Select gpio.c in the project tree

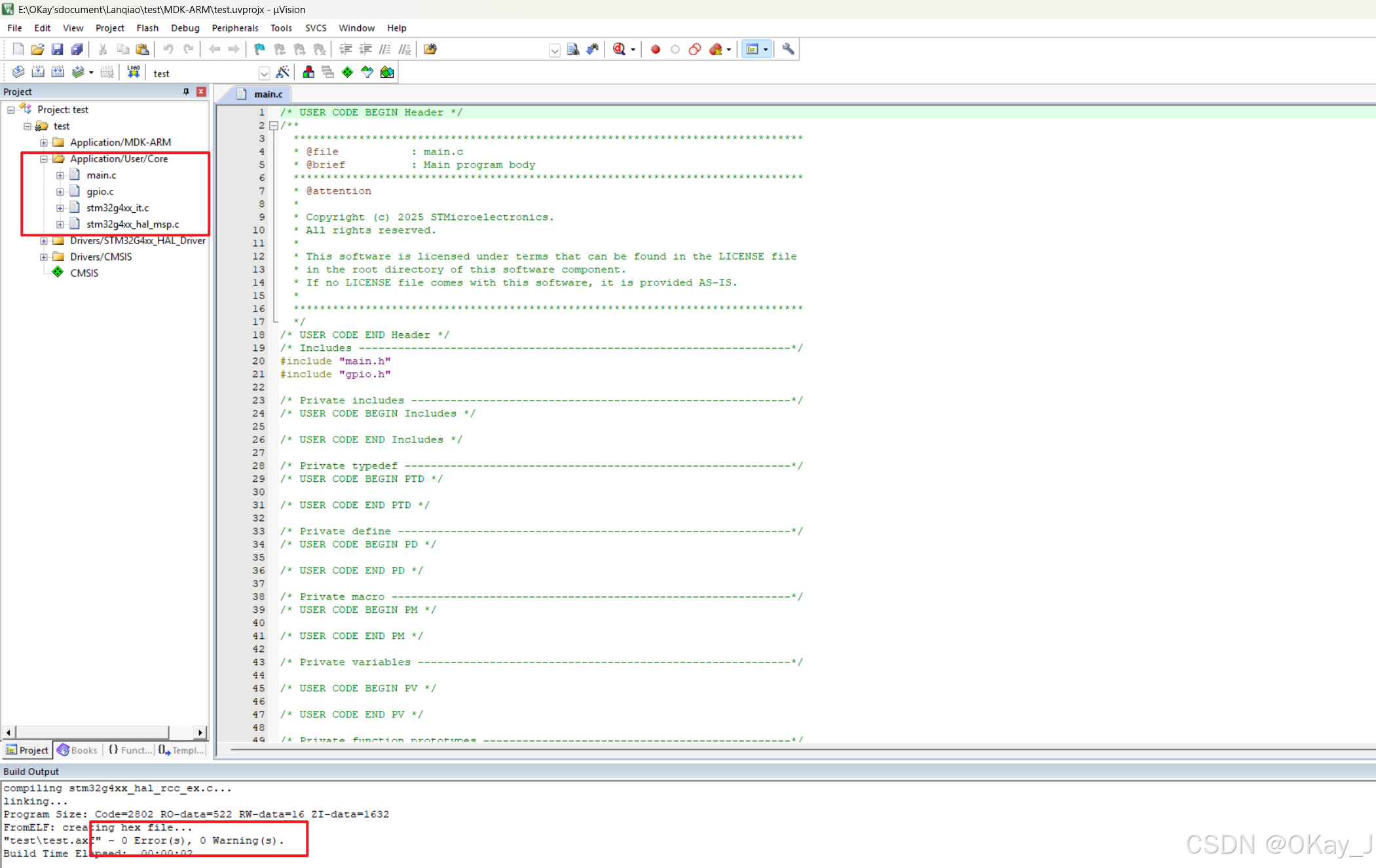[x=100, y=192]
